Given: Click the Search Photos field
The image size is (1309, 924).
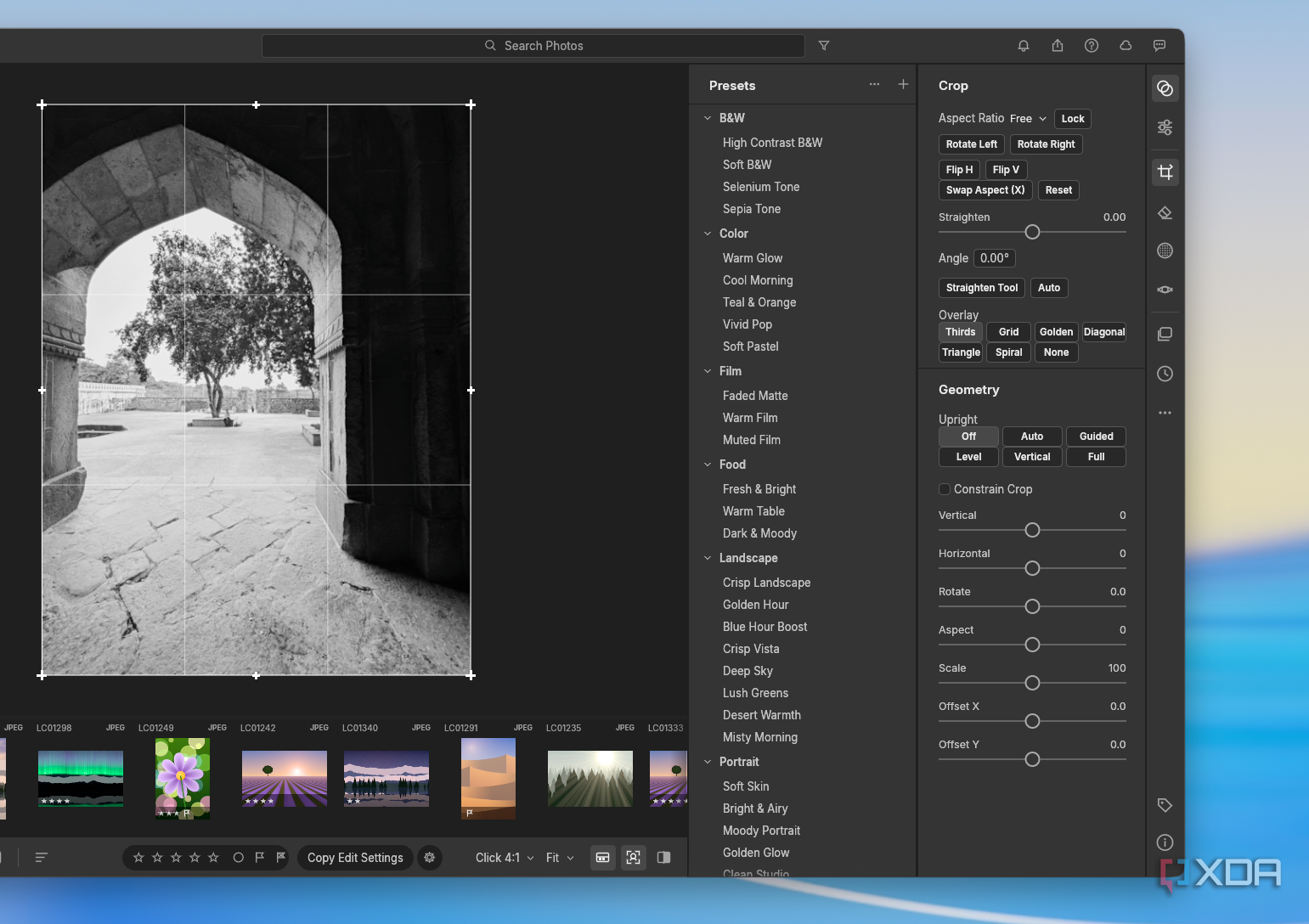Looking at the screenshot, I should pos(533,46).
